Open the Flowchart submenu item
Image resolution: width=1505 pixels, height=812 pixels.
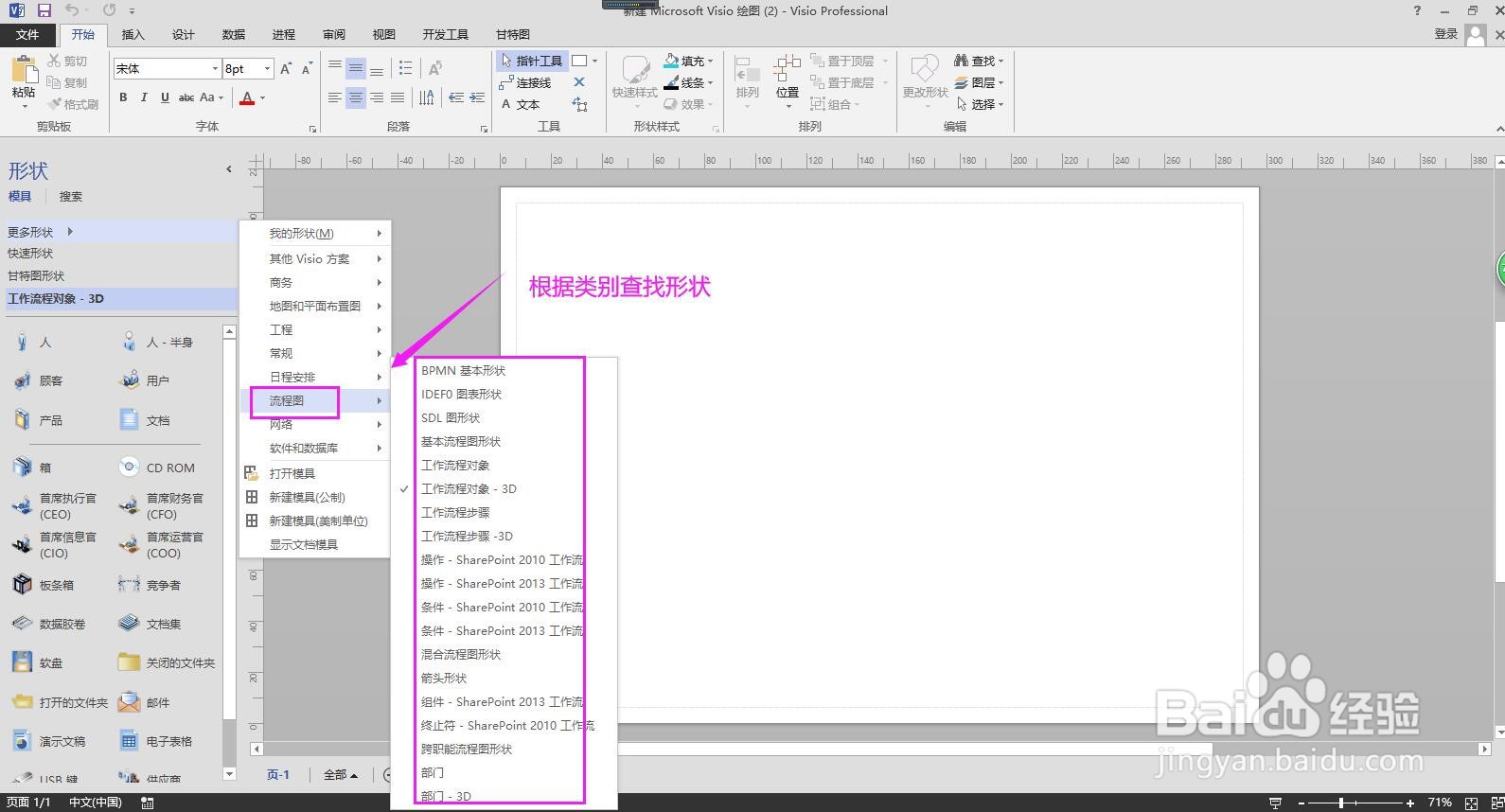coord(314,400)
